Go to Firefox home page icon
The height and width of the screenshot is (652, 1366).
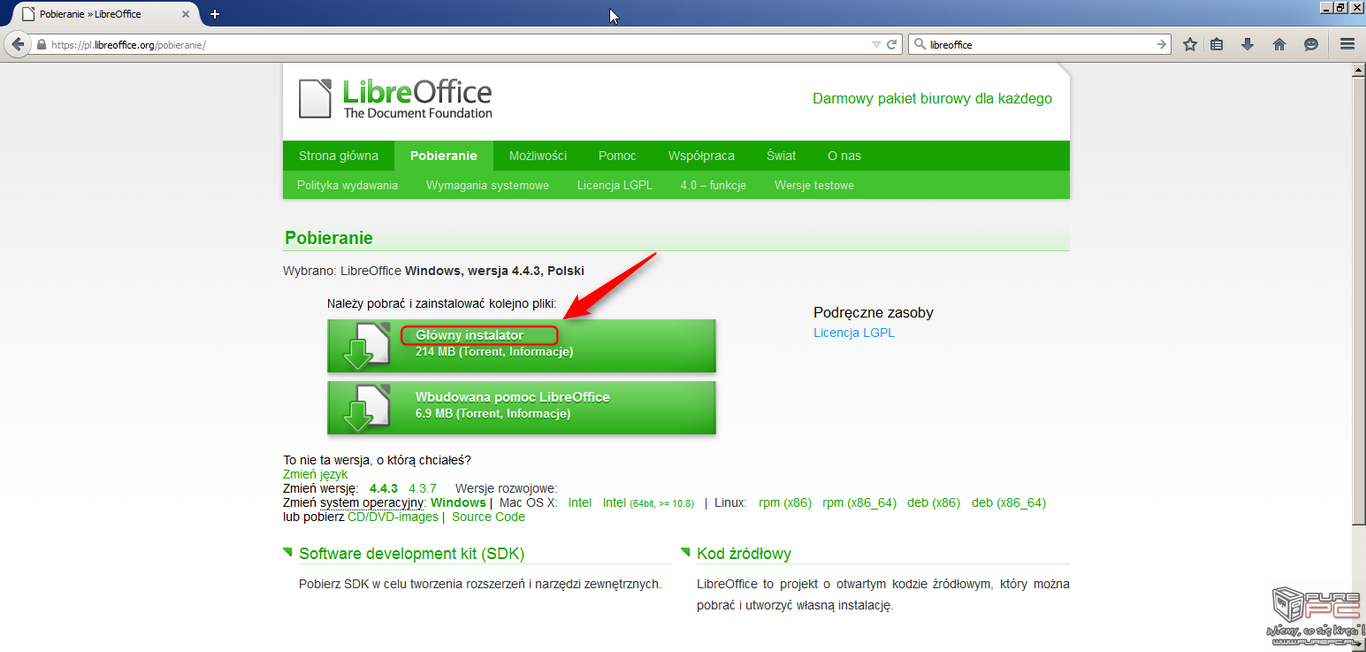(x=1279, y=45)
